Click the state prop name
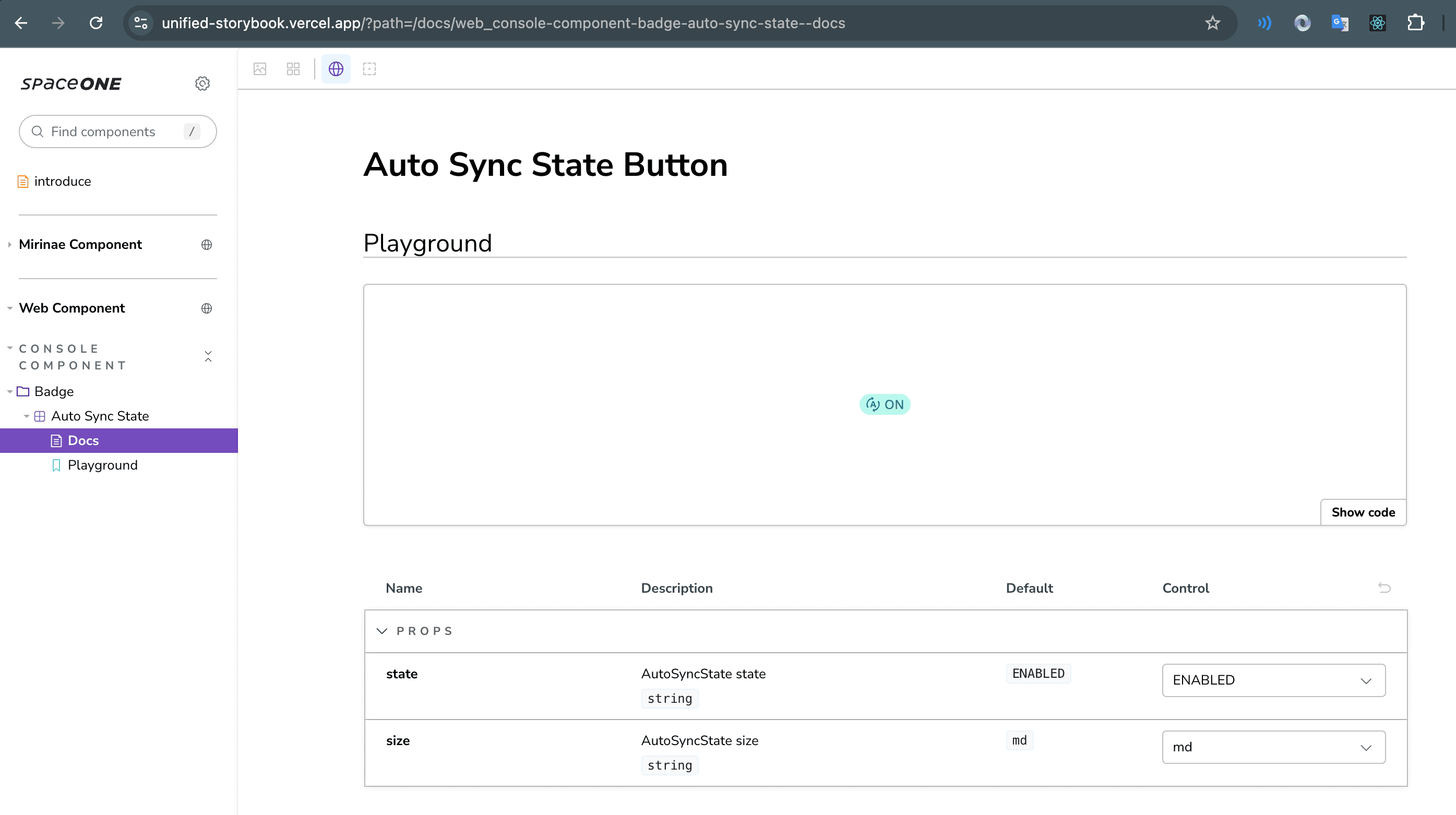Viewport: 1456px width, 815px height. 401,674
